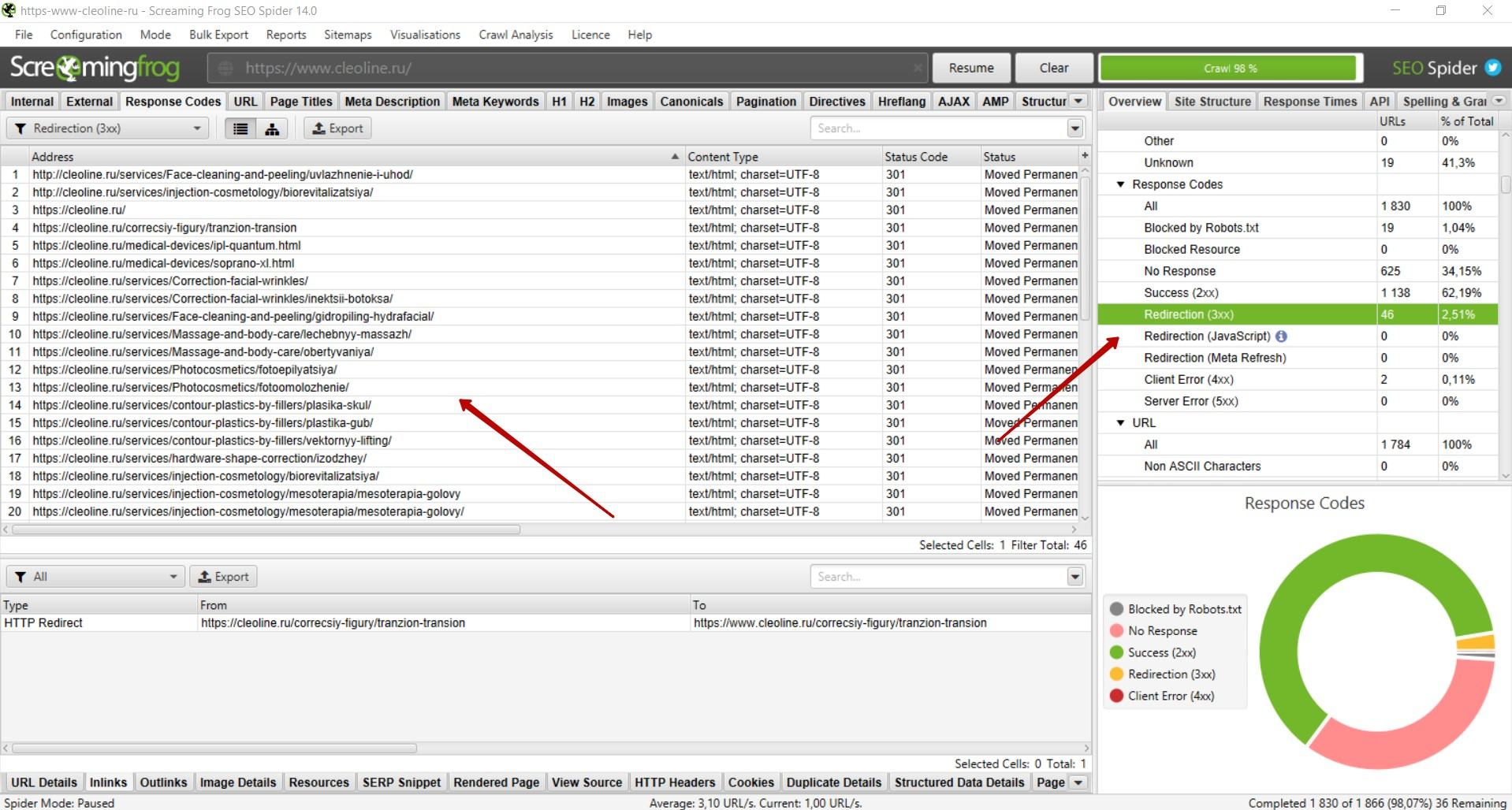Select the ipl-quantum.html address row
The width and height of the screenshot is (1512, 810).
[x=540, y=246]
